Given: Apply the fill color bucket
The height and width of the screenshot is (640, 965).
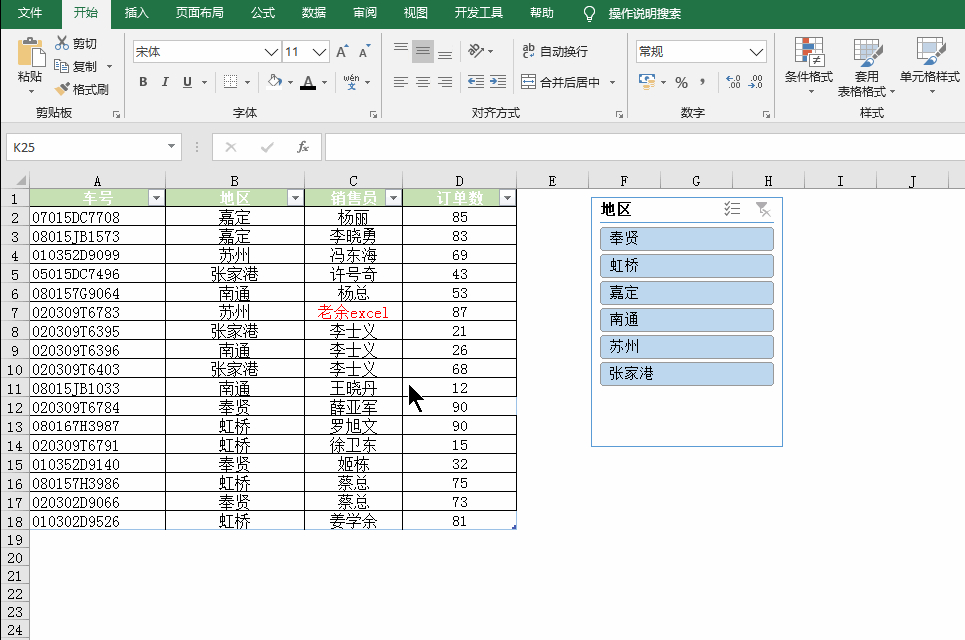Looking at the screenshot, I should (275, 82).
